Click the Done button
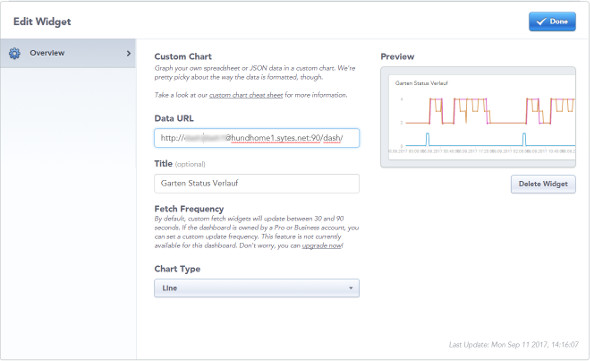 552,21
